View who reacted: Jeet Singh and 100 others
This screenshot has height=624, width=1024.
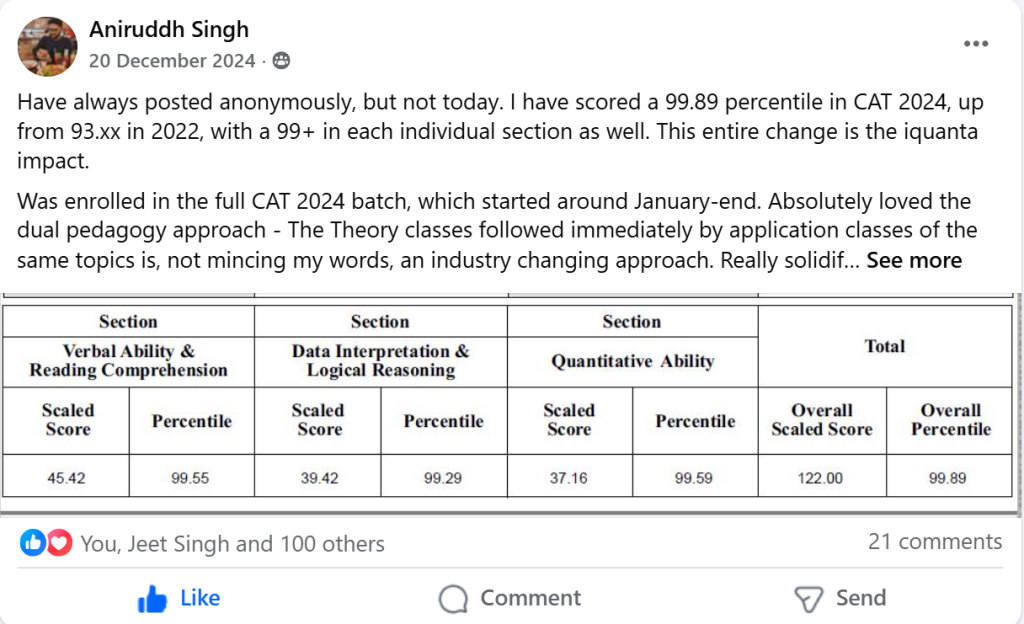[x=232, y=544]
